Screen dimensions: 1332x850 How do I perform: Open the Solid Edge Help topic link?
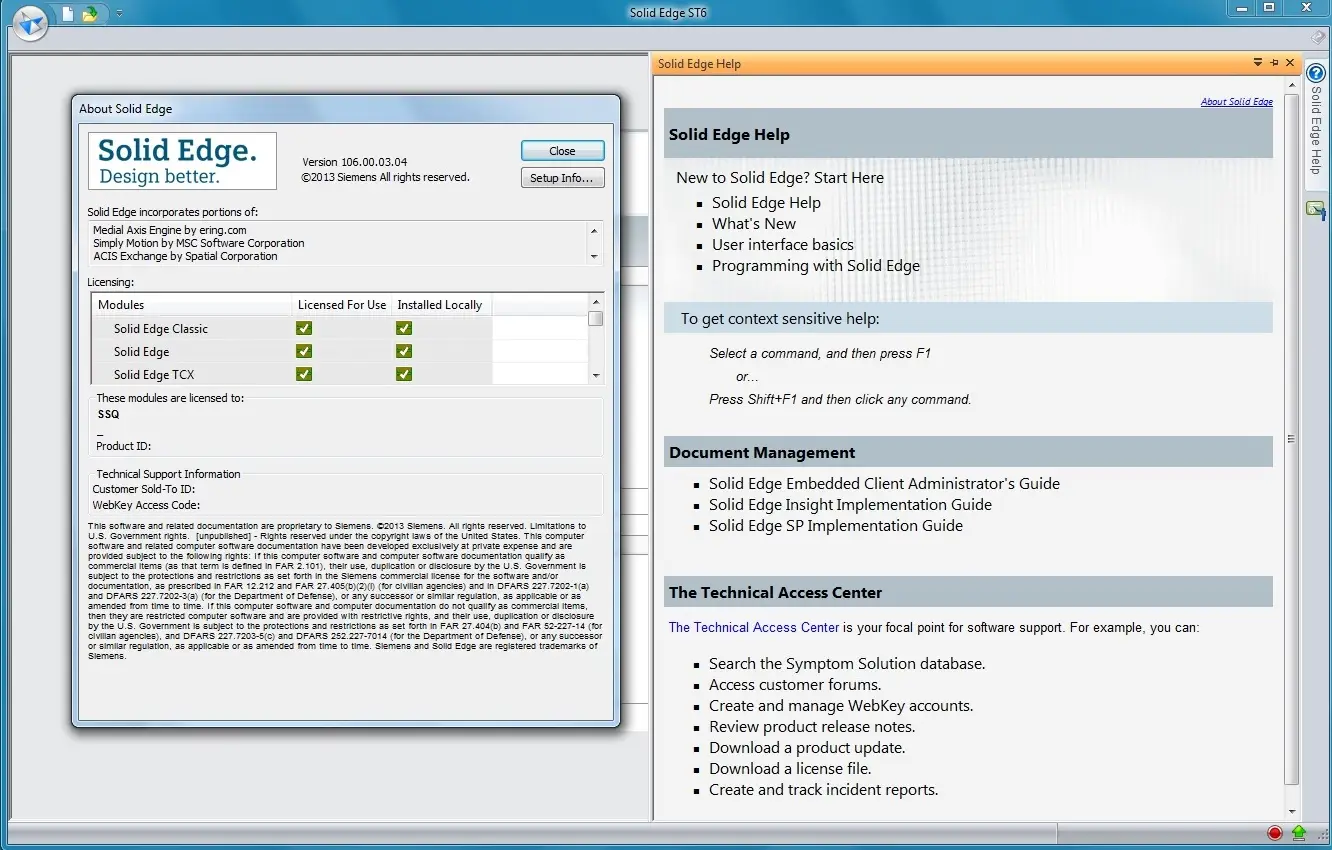coord(766,203)
